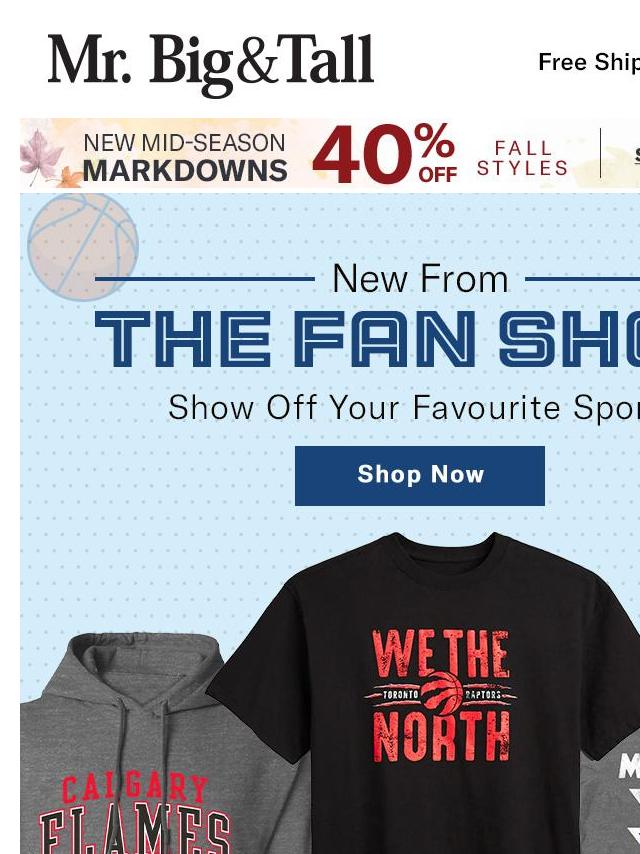Click the red 'NORTH' shirt lettering
The height and width of the screenshot is (854, 640).
coord(442,736)
